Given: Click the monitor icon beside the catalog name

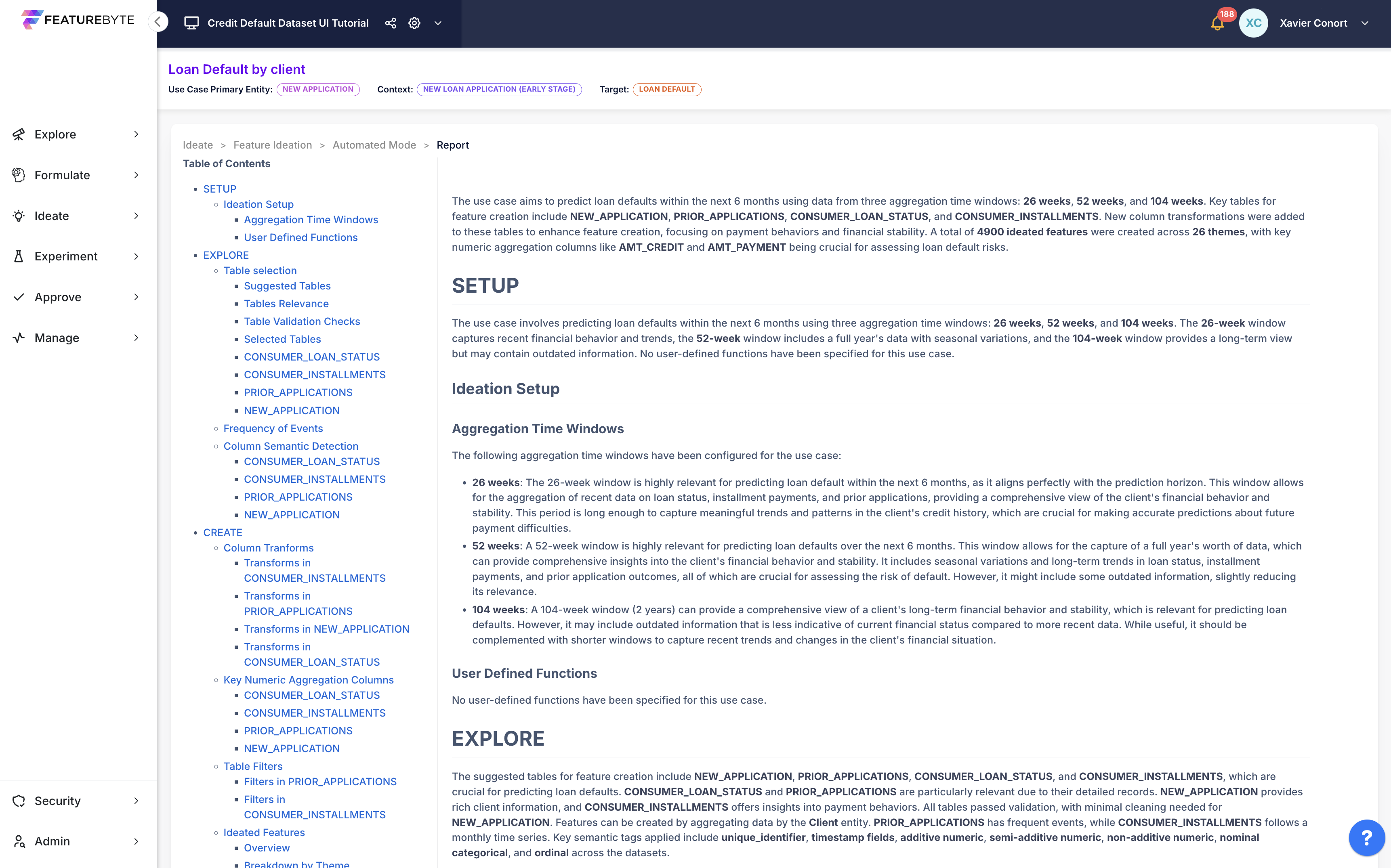Looking at the screenshot, I should (191, 23).
